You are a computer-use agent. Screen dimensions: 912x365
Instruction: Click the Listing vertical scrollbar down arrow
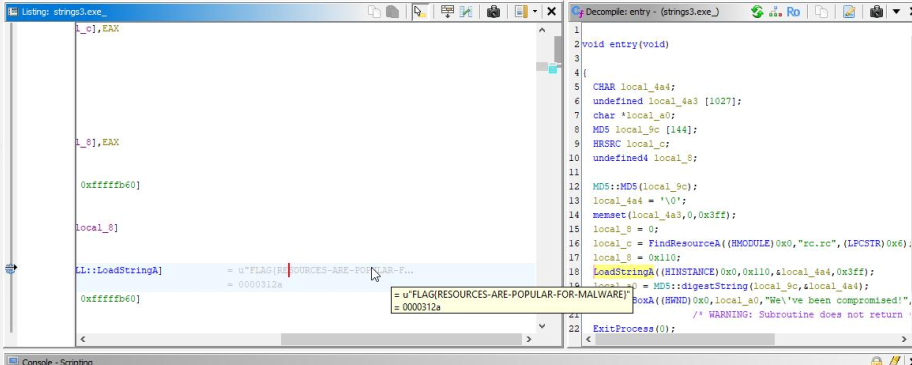point(542,326)
